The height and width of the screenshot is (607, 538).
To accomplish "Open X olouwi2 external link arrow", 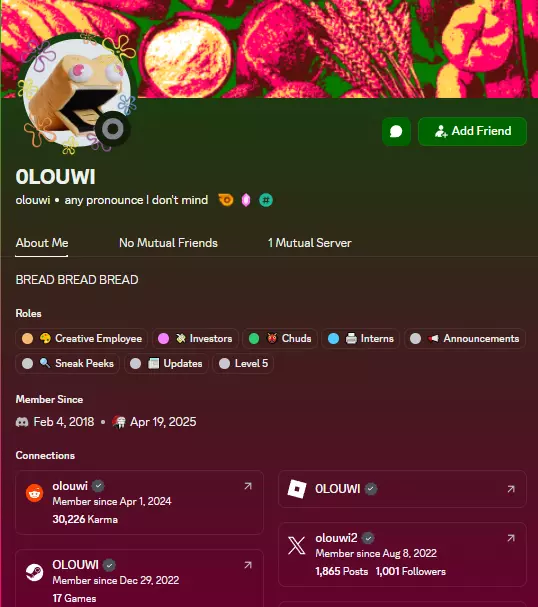I will point(511,538).
